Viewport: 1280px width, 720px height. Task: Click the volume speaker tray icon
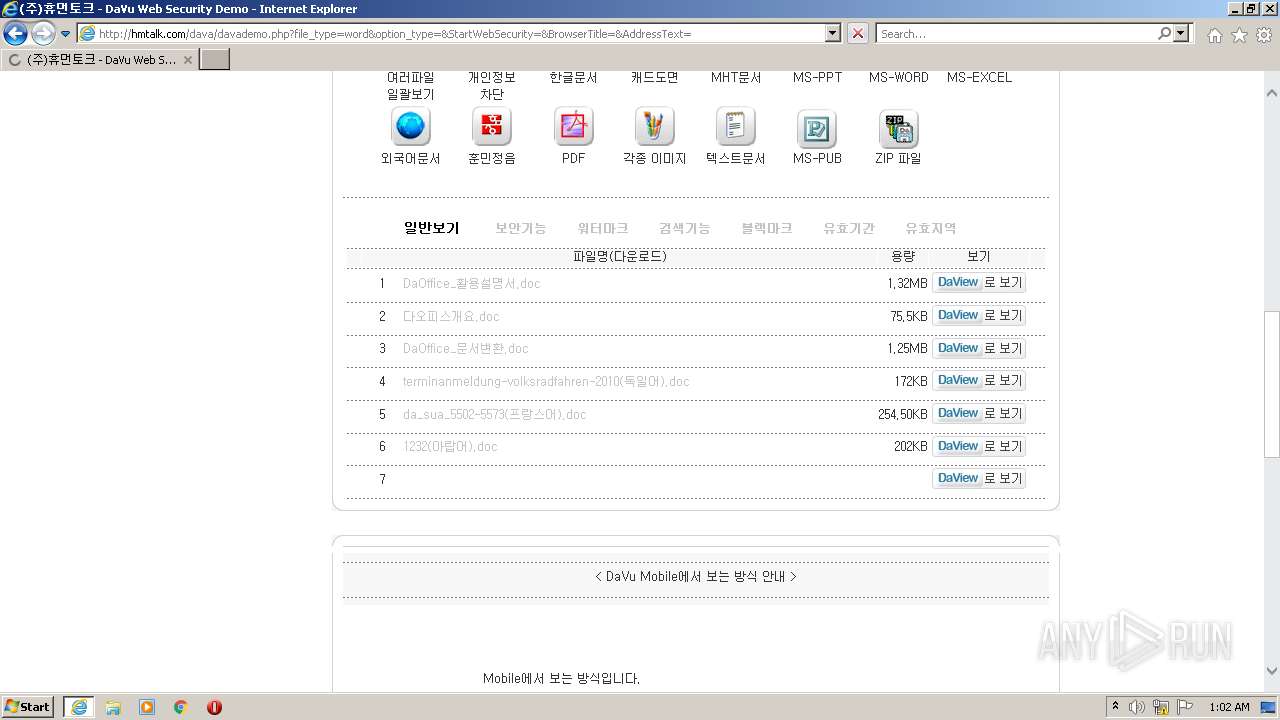(x=1137, y=707)
